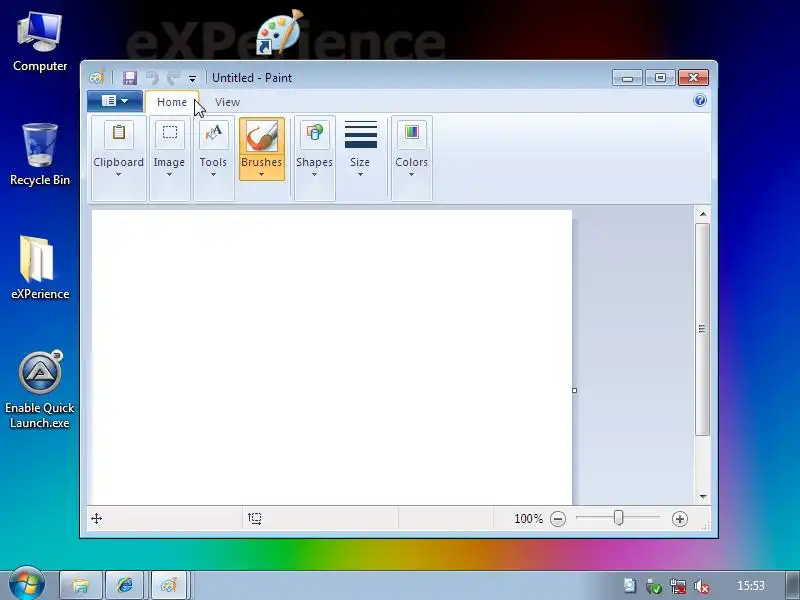Select the Recycle Bin desktop icon
This screenshot has height=600, width=800.
pyautogui.click(x=40, y=155)
